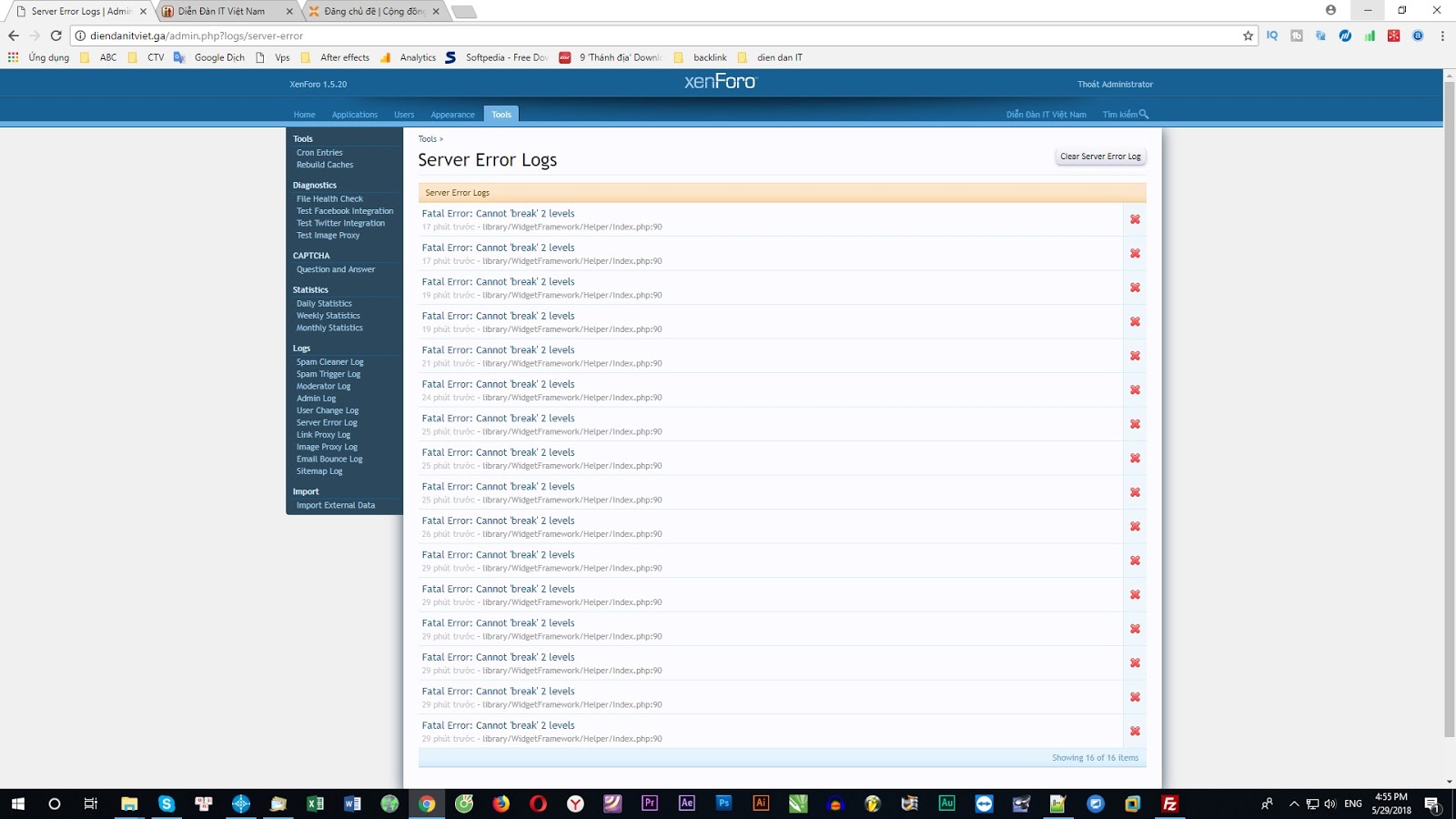Switch to the Appearance navigation tab
Image resolution: width=1456 pixels, height=819 pixels.
click(x=452, y=115)
